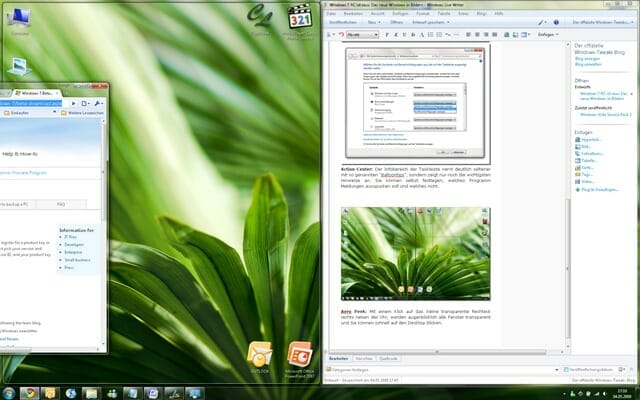Click the Chrome icon in the taskbar
Screen dimensions: 640x400
(30, 392)
